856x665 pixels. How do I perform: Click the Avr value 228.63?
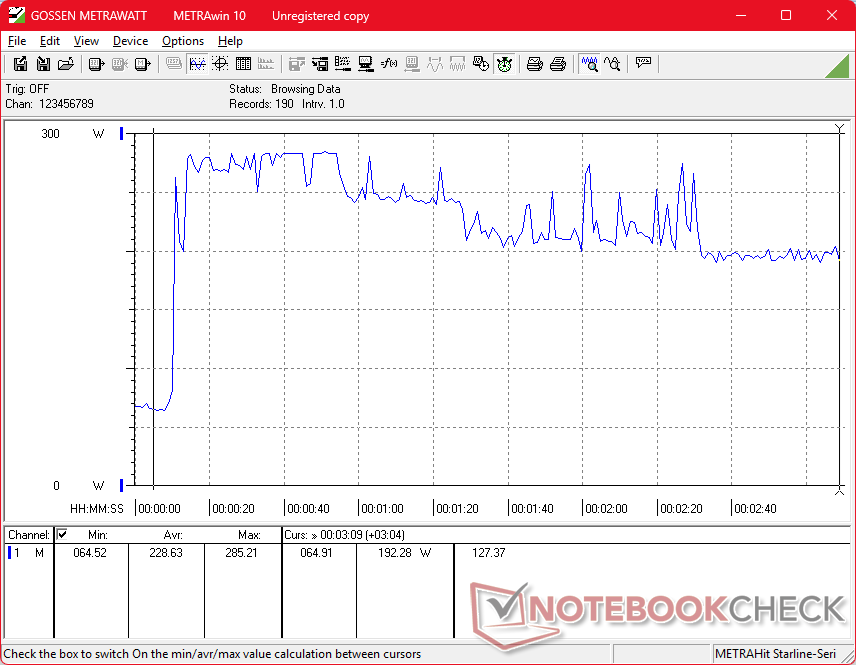166,553
